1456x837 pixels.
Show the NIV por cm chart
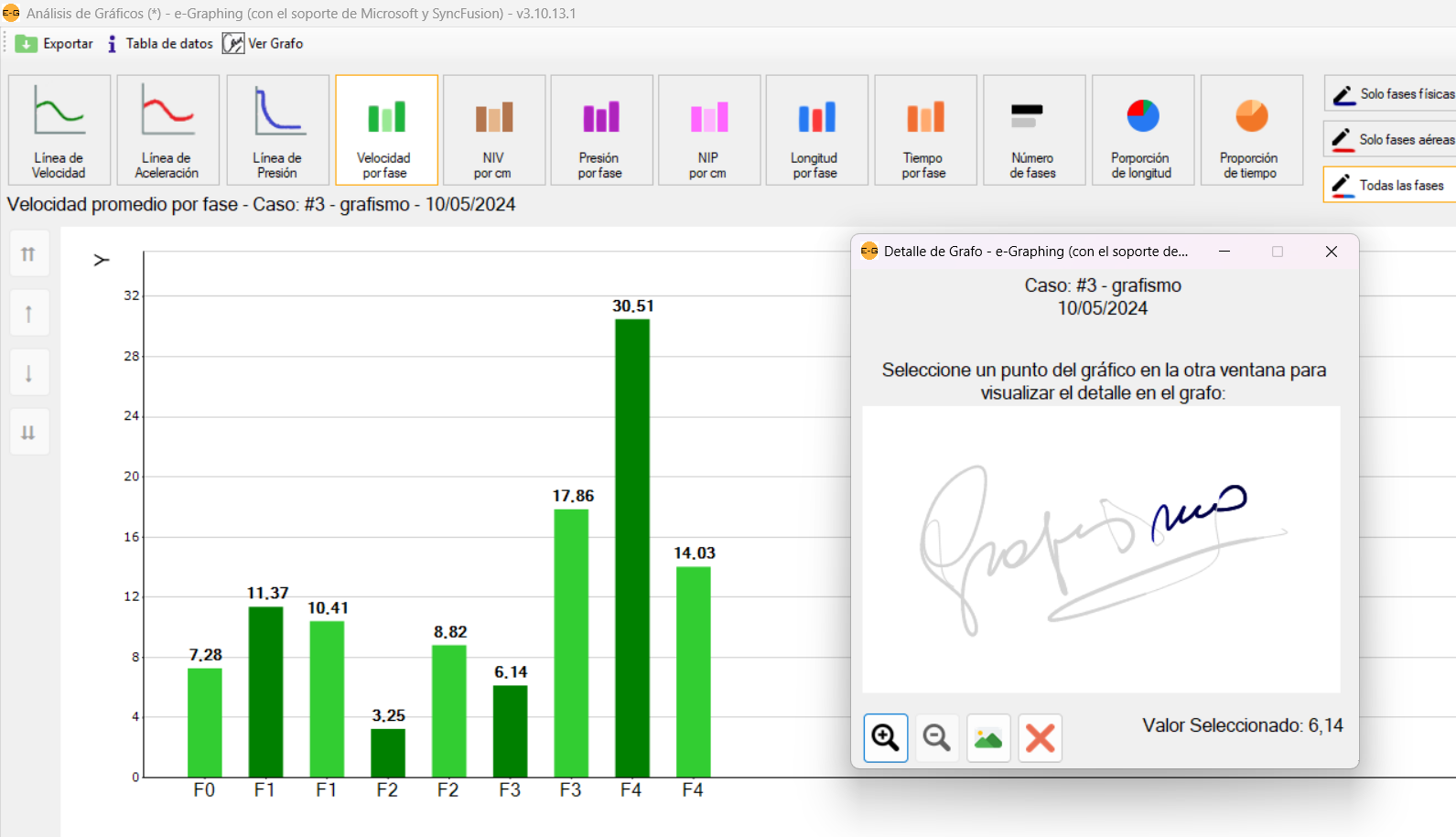(x=493, y=130)
